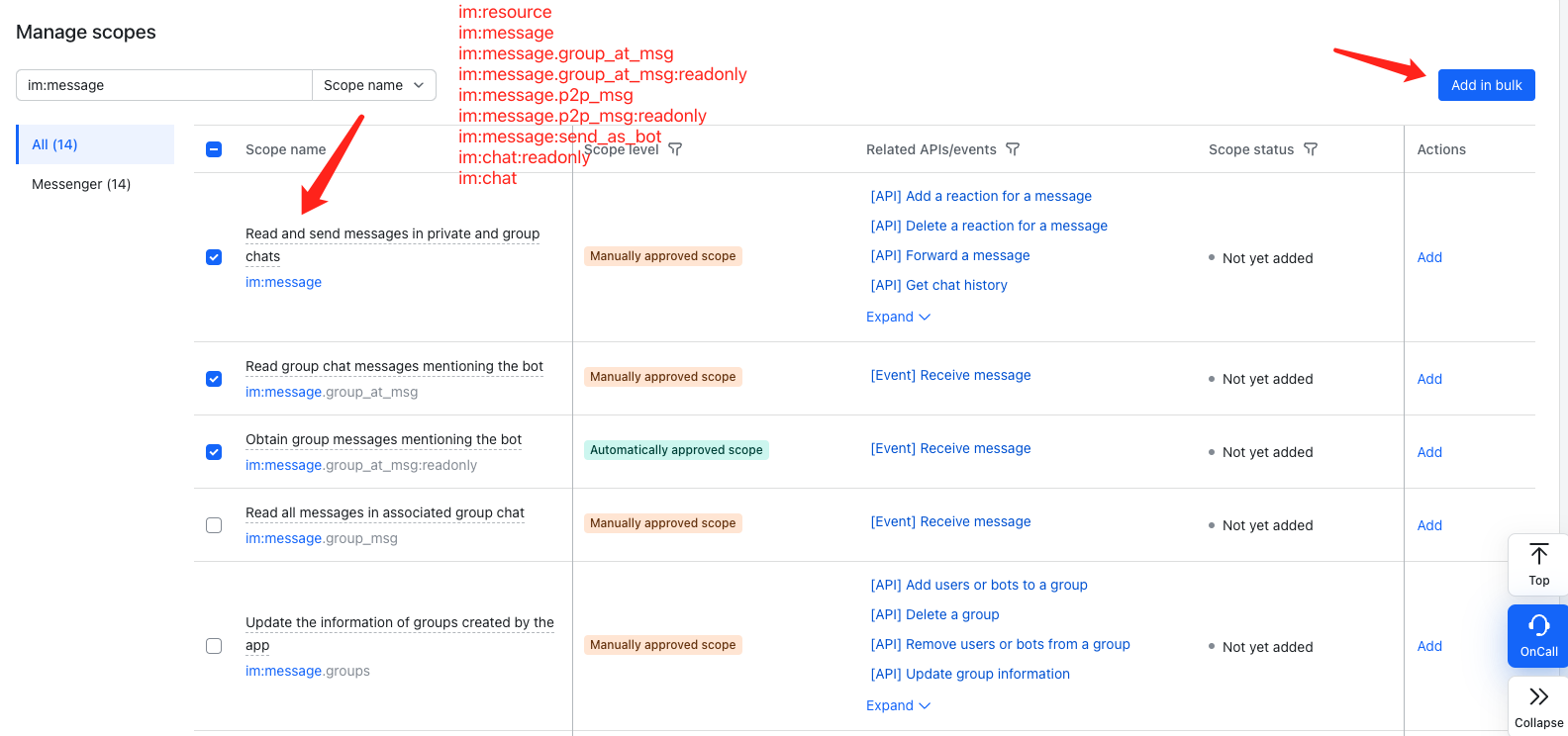The height and width of the screenshot is (736, 1568).
Task: Click the scope search input field
Action: pyautogui.click(x=163, y=85)
